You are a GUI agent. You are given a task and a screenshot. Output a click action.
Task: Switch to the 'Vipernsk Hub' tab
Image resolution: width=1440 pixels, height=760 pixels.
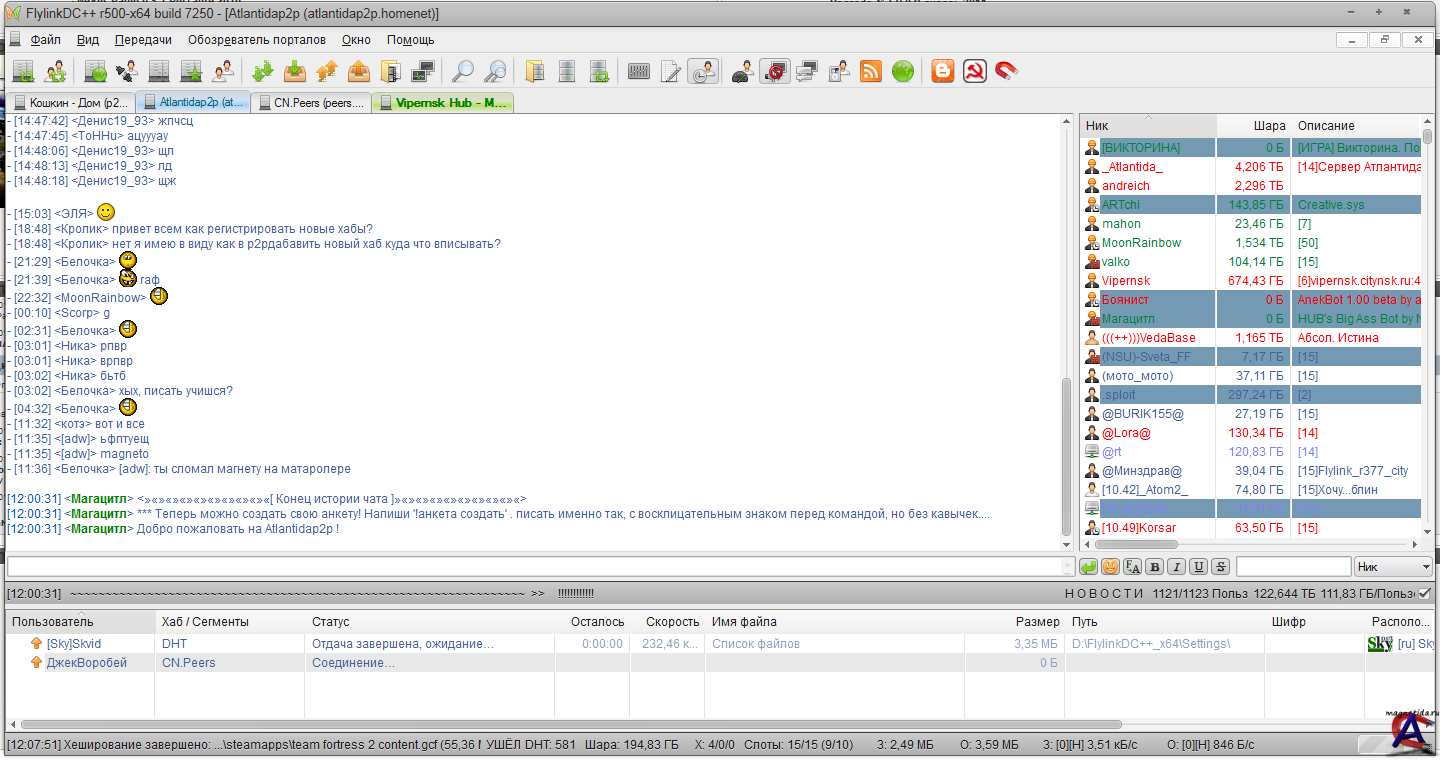pyautogui.click(x=442, y=103)
